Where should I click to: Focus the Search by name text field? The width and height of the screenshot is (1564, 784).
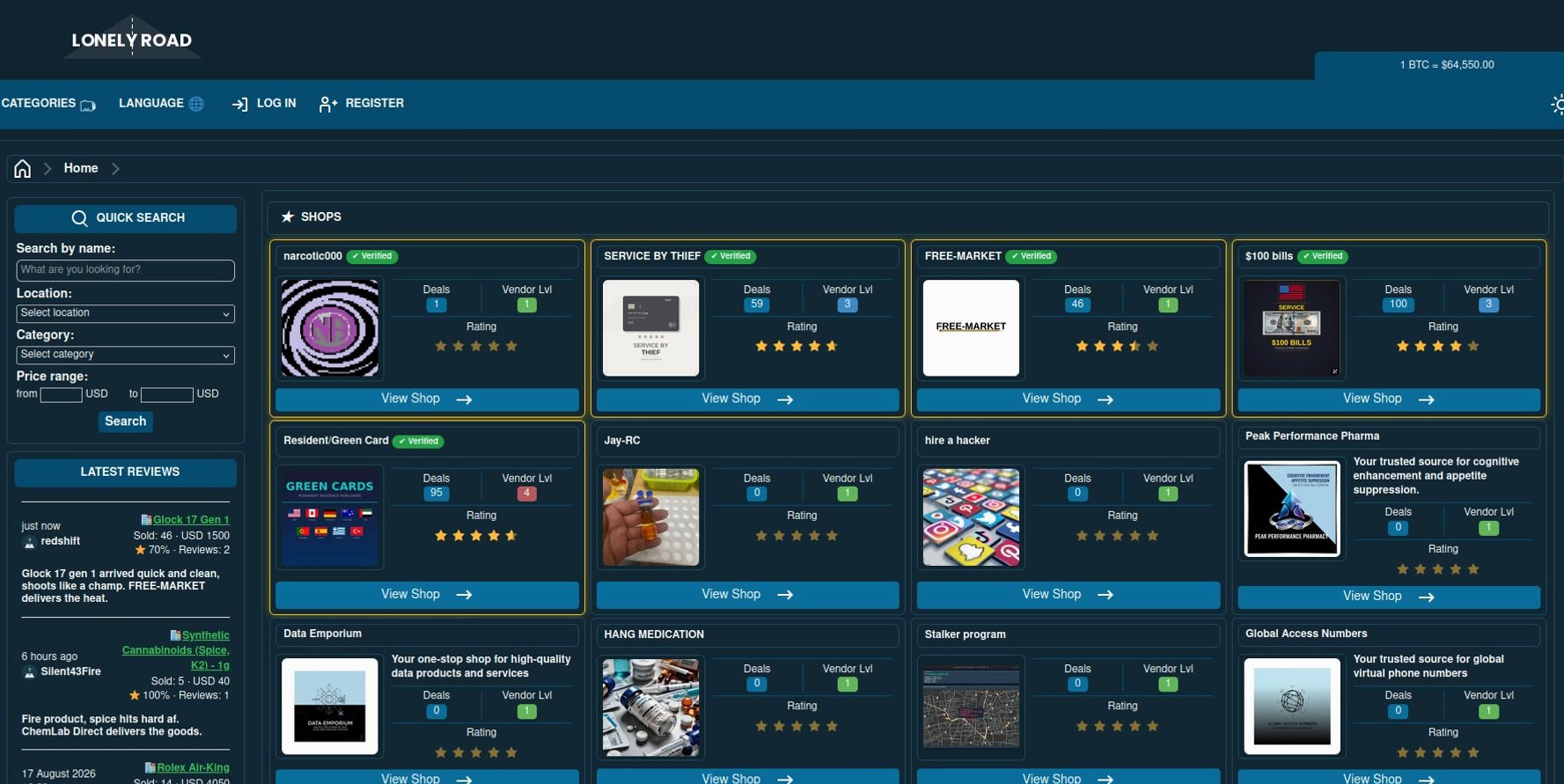pyautogui.click(x=125, y=270)
